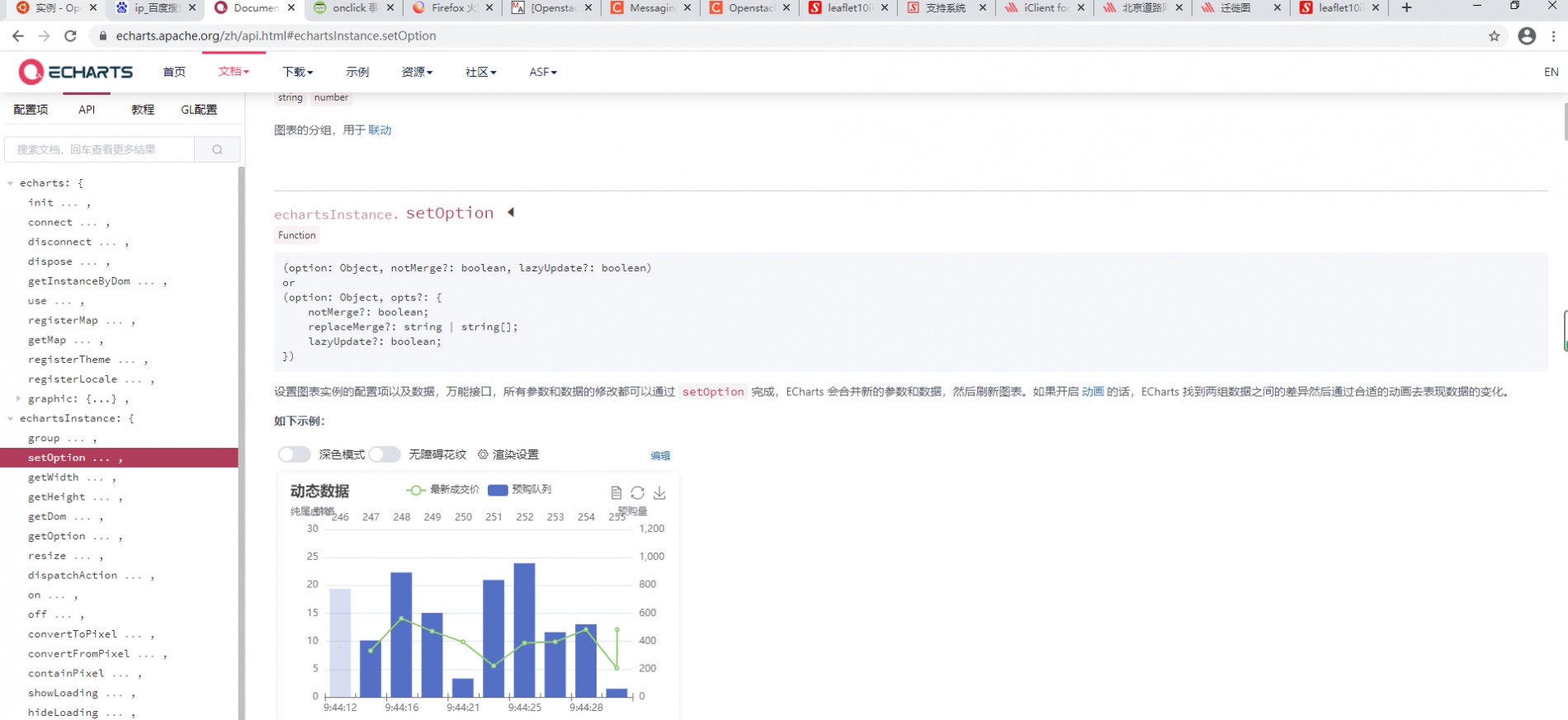Open the ASF dropdown menu
Screen dimensions: 1568x720
[543, 72]
